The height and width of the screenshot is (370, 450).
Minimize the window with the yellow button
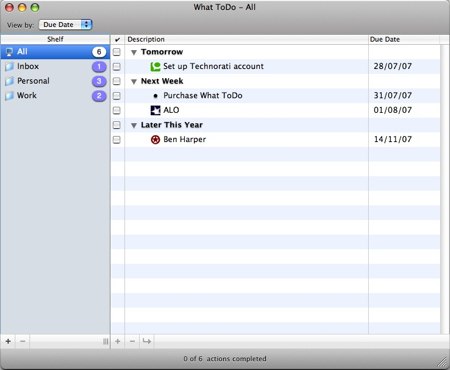(22, 7)
